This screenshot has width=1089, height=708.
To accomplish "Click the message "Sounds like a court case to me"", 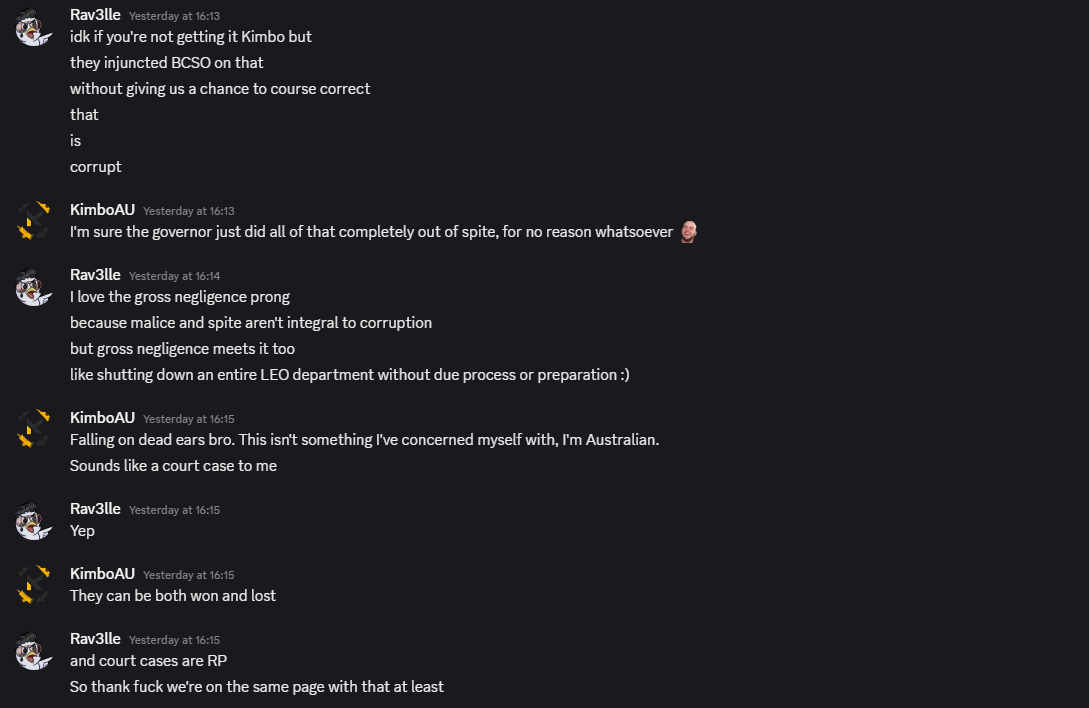I will click(173, 466).
